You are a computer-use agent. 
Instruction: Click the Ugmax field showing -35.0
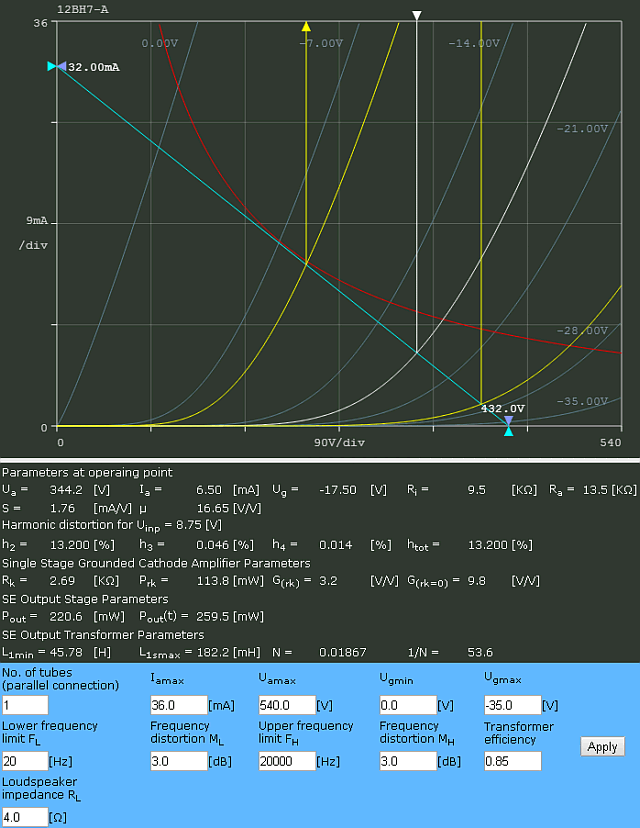click(512, 705)
